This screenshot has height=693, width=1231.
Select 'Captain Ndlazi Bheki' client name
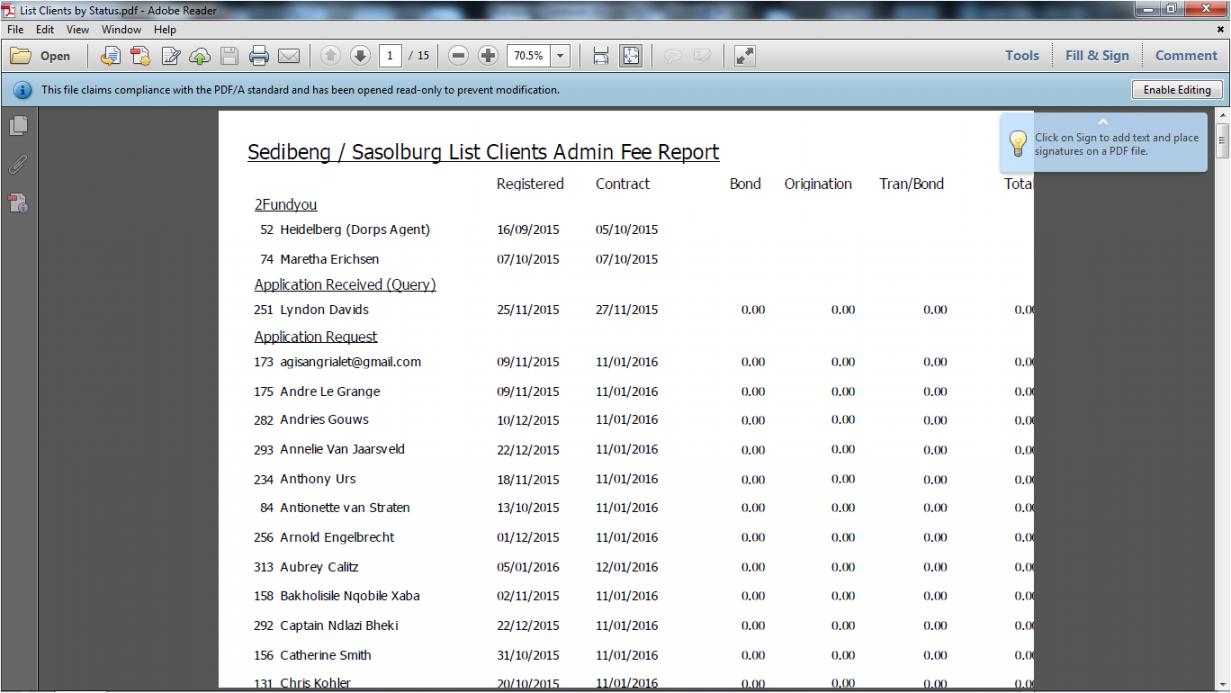pyautogui.click(x=339, y=626)
